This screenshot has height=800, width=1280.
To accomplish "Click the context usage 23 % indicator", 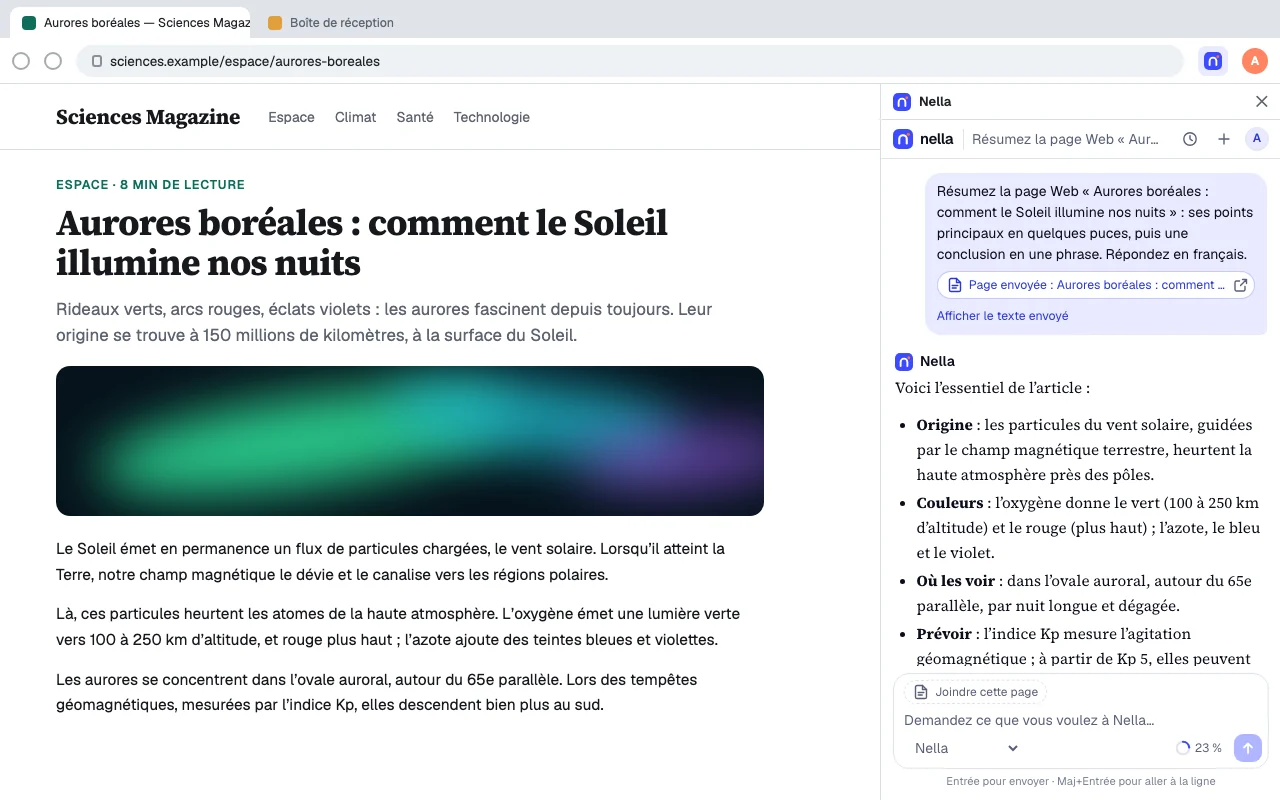I will [x=1199, y=748].
